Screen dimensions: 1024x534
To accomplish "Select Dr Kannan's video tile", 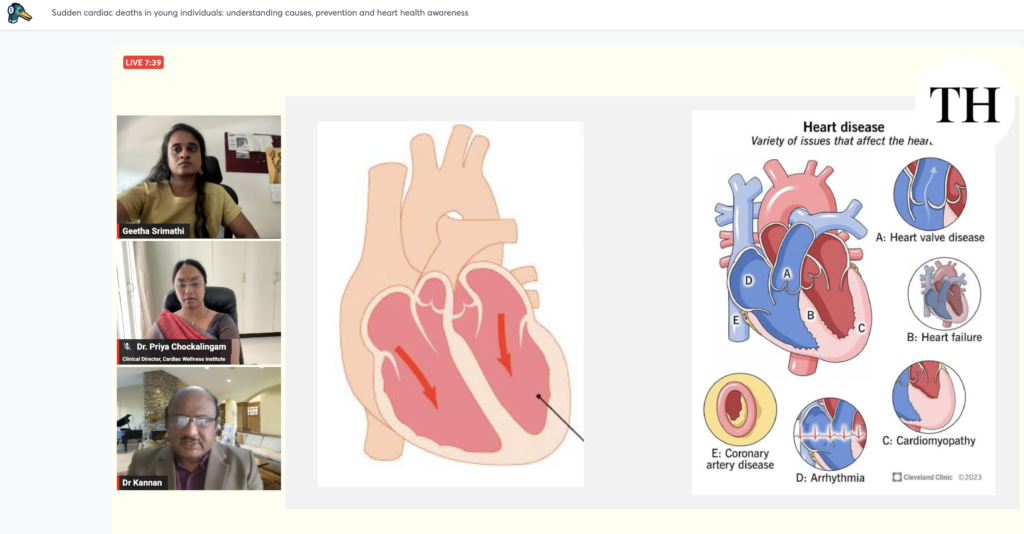I will click(x=198, y=428).
